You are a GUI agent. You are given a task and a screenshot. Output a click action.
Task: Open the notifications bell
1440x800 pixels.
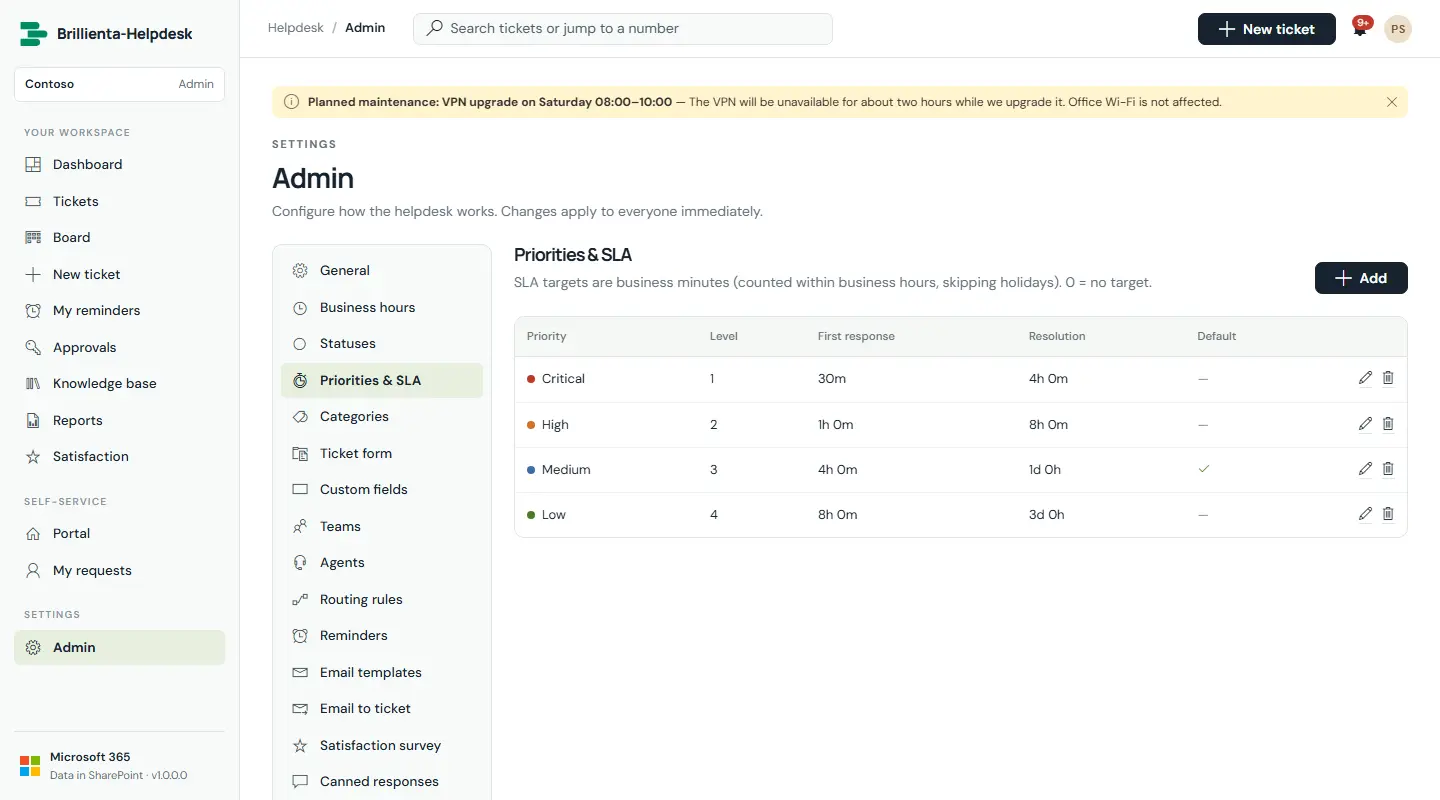[1360, 28]
